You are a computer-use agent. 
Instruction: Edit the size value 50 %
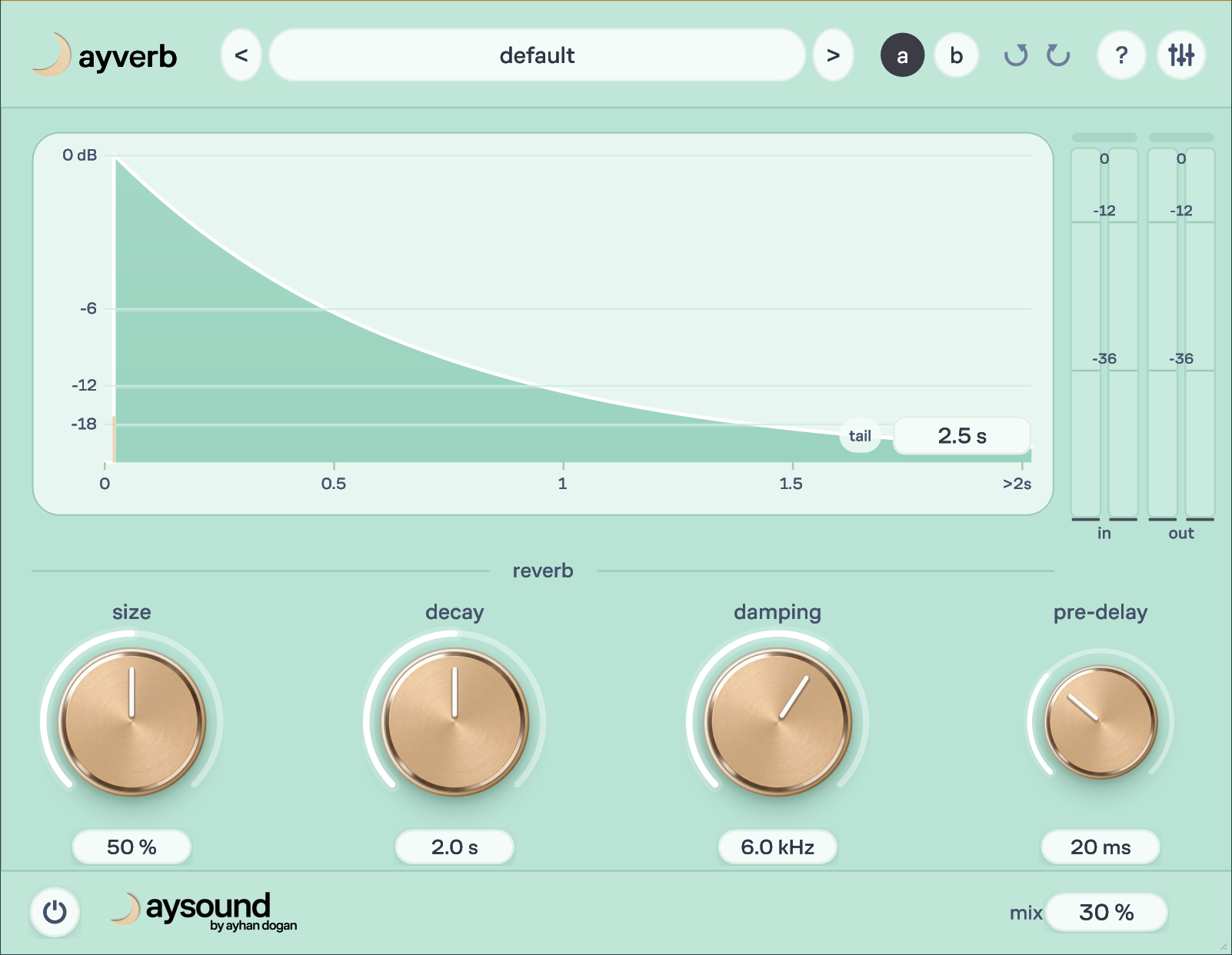132,847
